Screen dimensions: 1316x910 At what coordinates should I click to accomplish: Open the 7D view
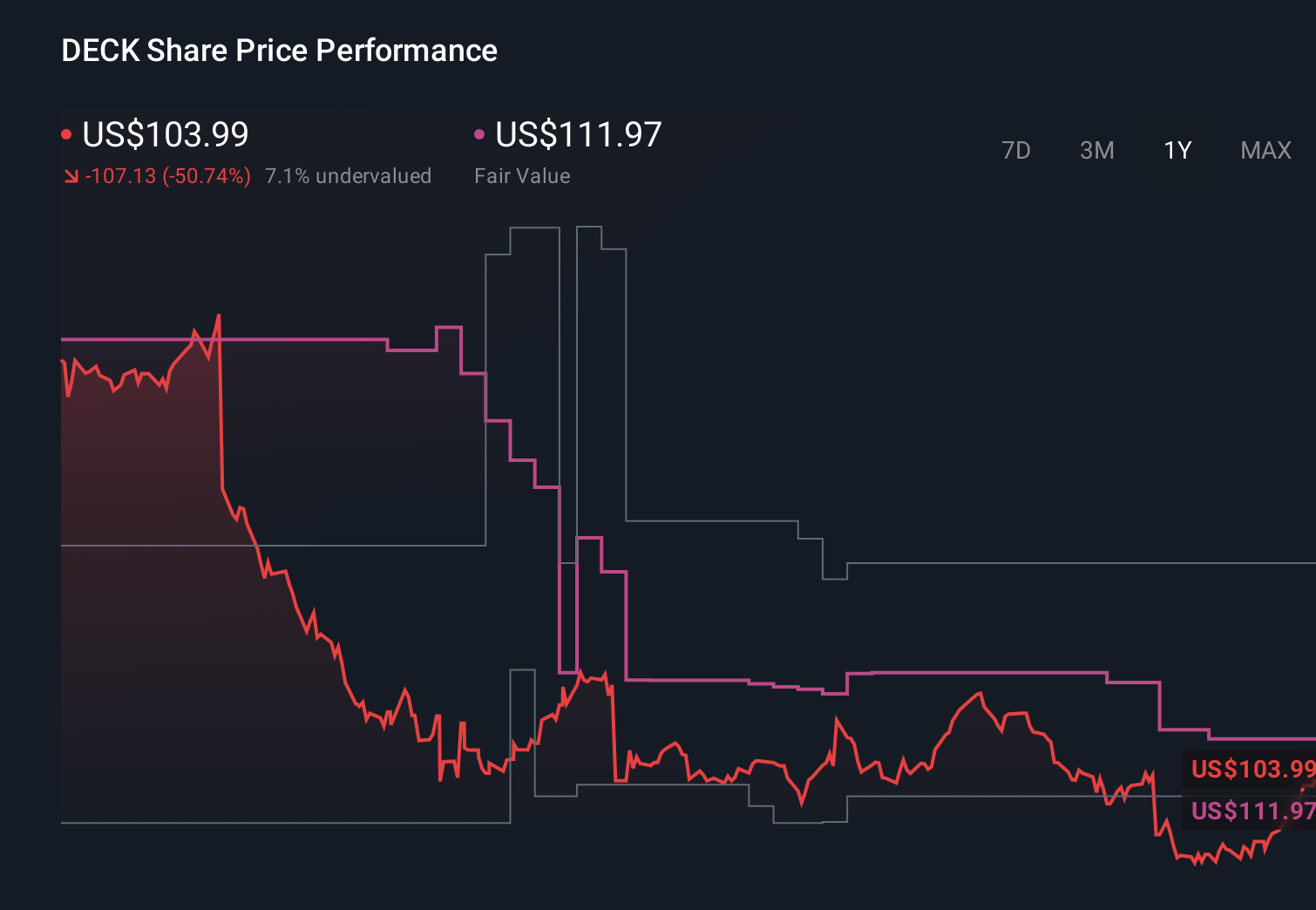pyautogui.click(x=1016, y=150)
